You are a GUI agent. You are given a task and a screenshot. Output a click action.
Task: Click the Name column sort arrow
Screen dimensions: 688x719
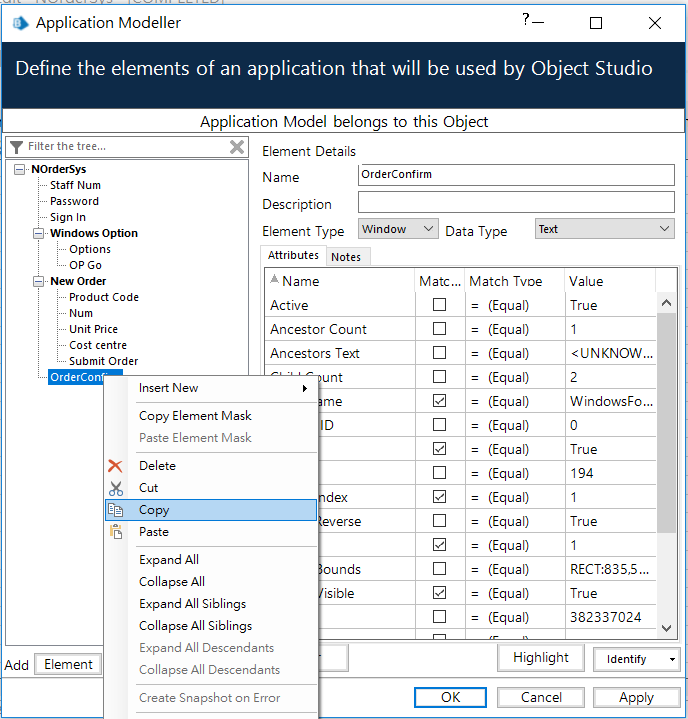274,279
